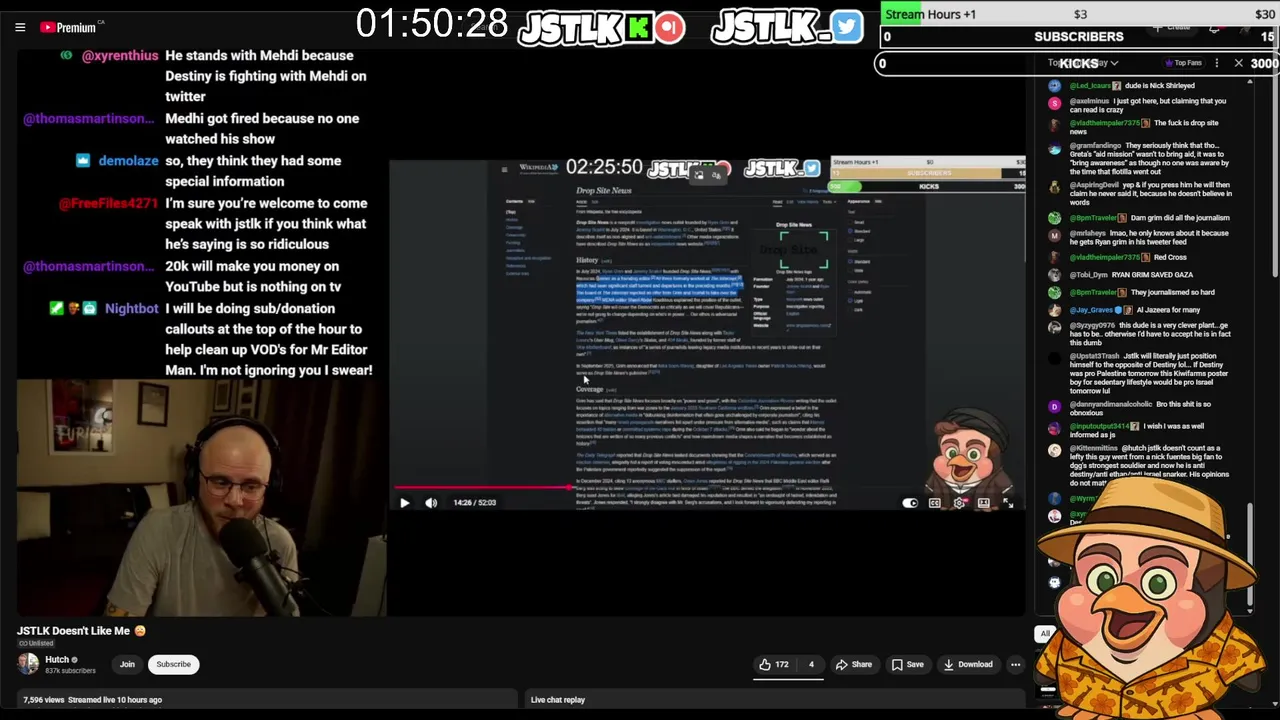Viewport: 1280px width, 720px height.
Task: Expand the Top chat replay dropdown
Action: (1083, 63)
